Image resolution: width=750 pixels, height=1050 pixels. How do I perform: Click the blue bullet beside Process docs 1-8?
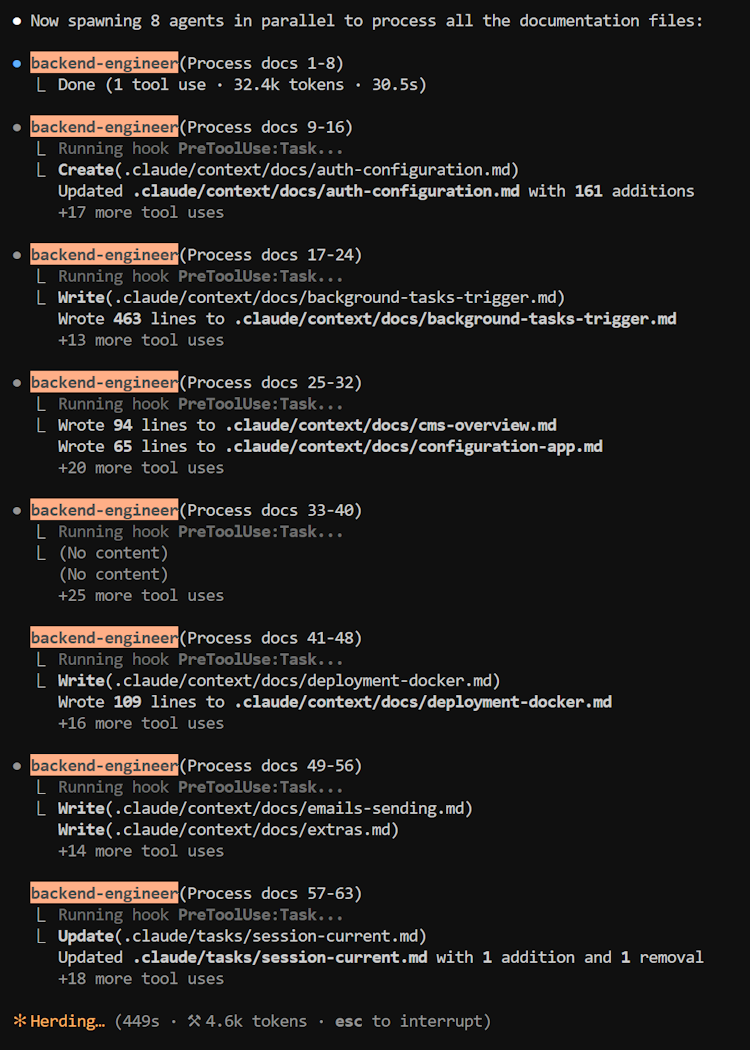coord(17,64)
